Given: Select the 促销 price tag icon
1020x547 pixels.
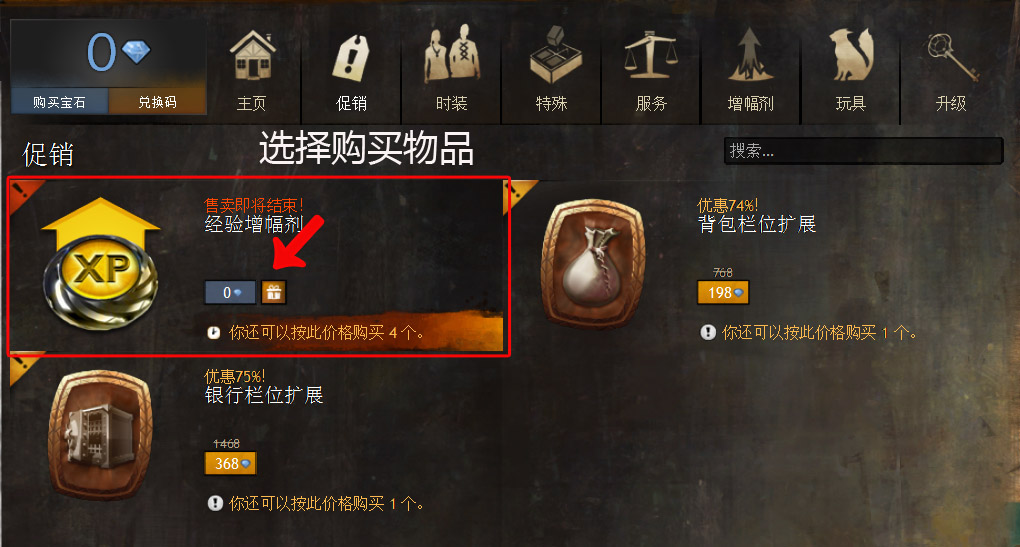Looking at the screenshot, I should coord(351,58).
